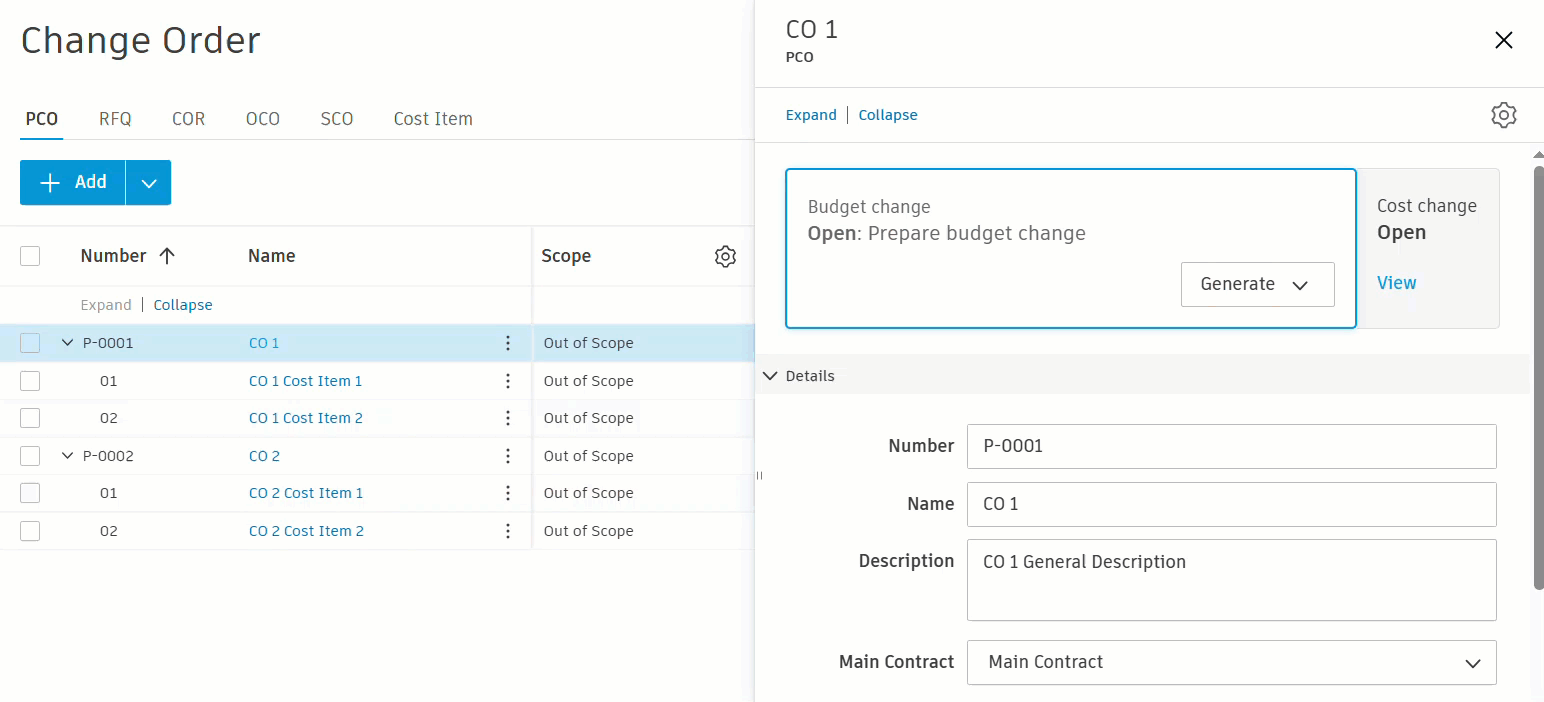
Task: Click the View link under Cost change
Action: [x=1396, y=283]
